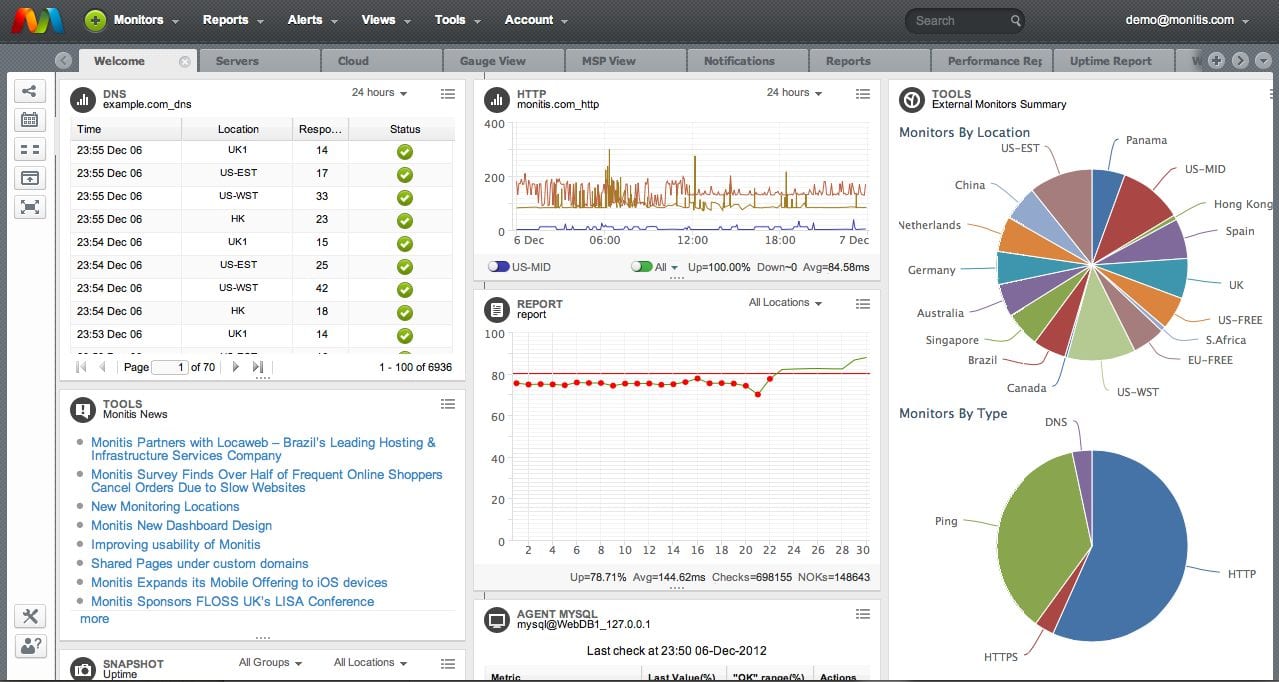Open Monitis New Dashboard Design link
1279x682 pixels.
point(181,526)
